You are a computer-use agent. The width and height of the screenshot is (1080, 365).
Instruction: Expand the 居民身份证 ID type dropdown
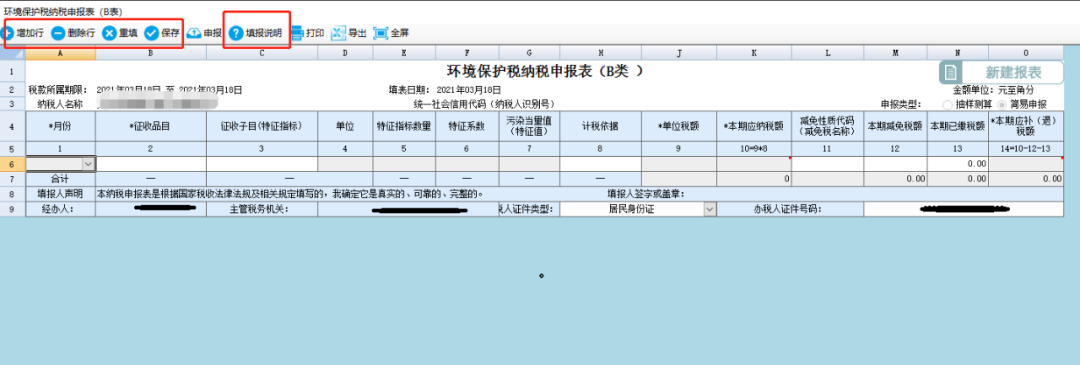(x=710, y=209)
